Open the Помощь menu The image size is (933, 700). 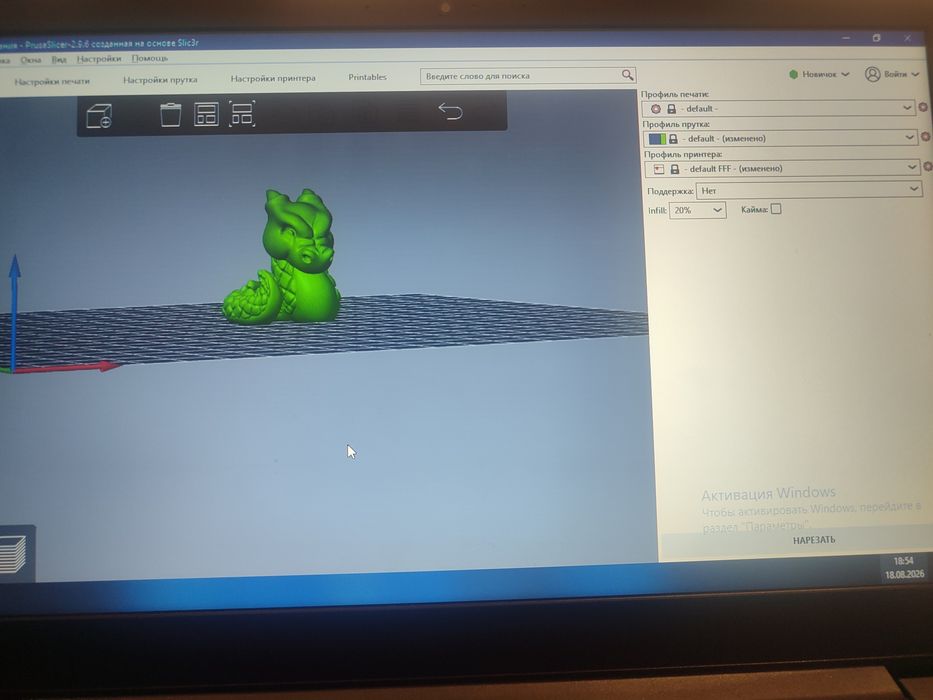pyautogui.click(x=150, y=58)
